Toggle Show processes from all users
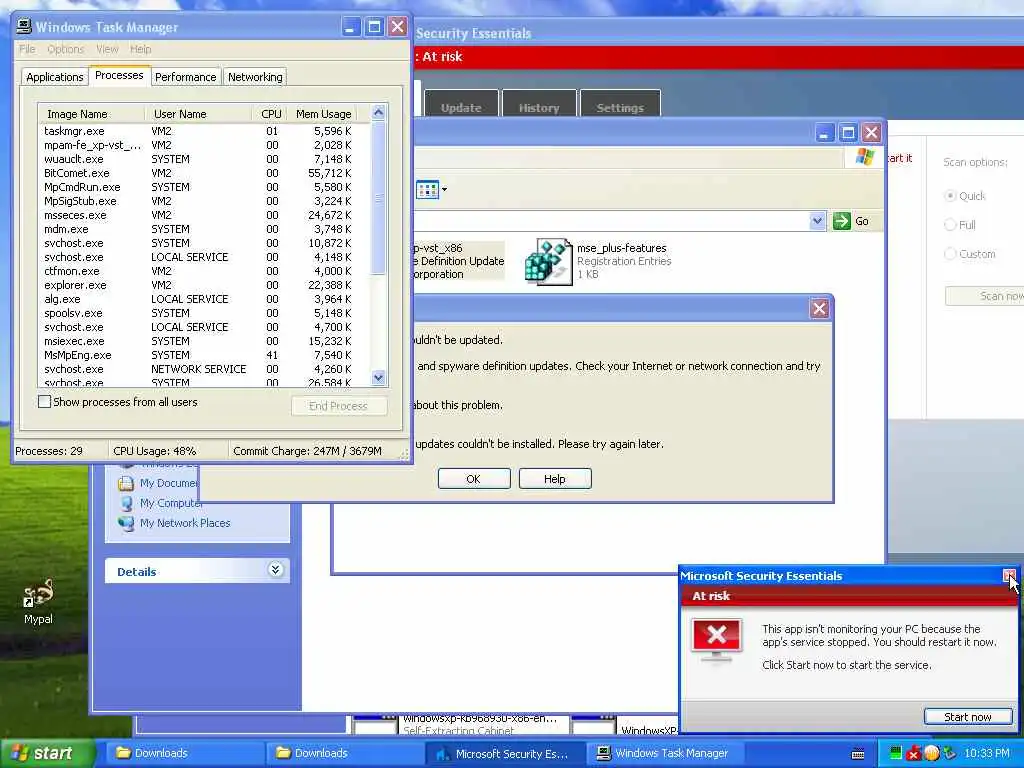 [x=44, y=402]
